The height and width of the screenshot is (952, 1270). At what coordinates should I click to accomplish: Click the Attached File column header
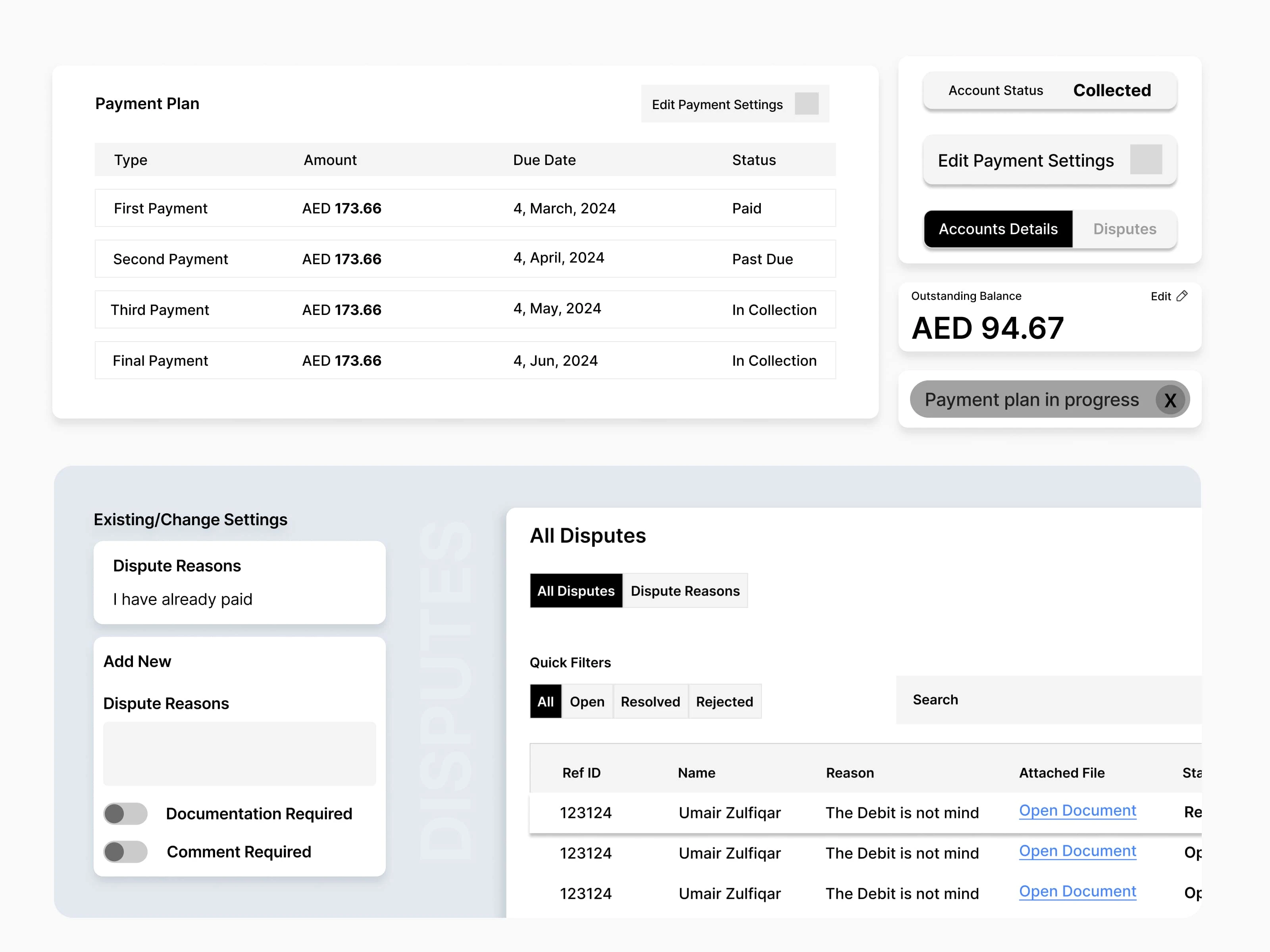click(x=1062, y=773)
